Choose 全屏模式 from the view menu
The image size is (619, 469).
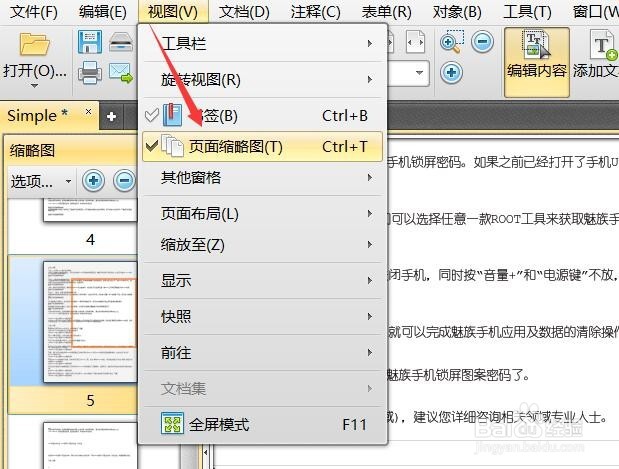click(263, 424)
